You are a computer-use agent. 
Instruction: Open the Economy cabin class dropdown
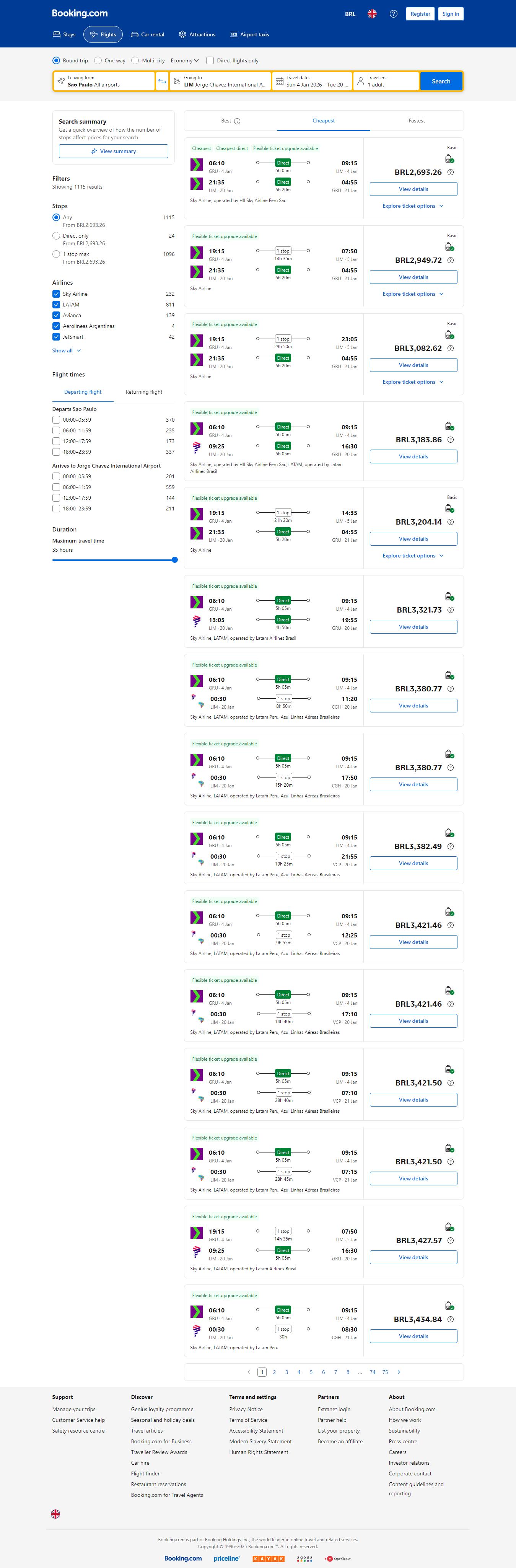184,61
